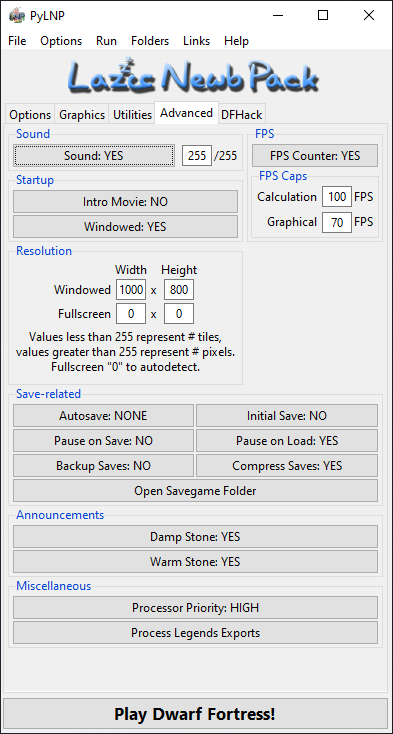Click the Calculation FPS cap field
Image resolution: width=393 pixels, height=734 pixels.
tap(337, 197)
